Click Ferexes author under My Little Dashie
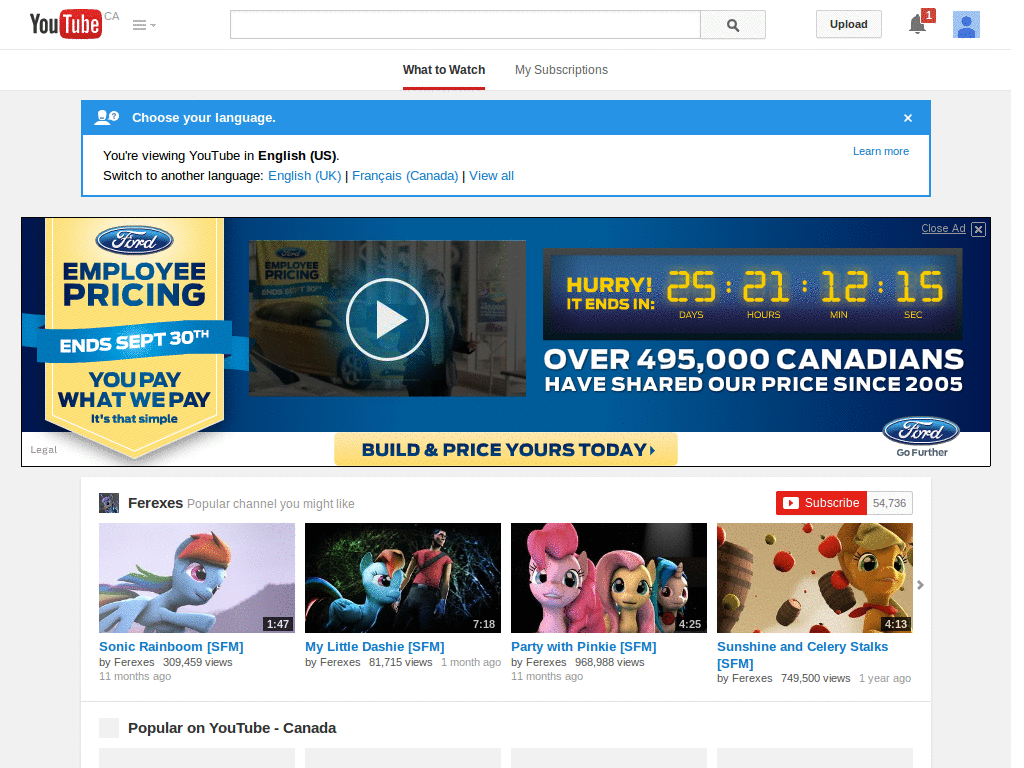This screenshot has height=768, width=1024. 340,662
